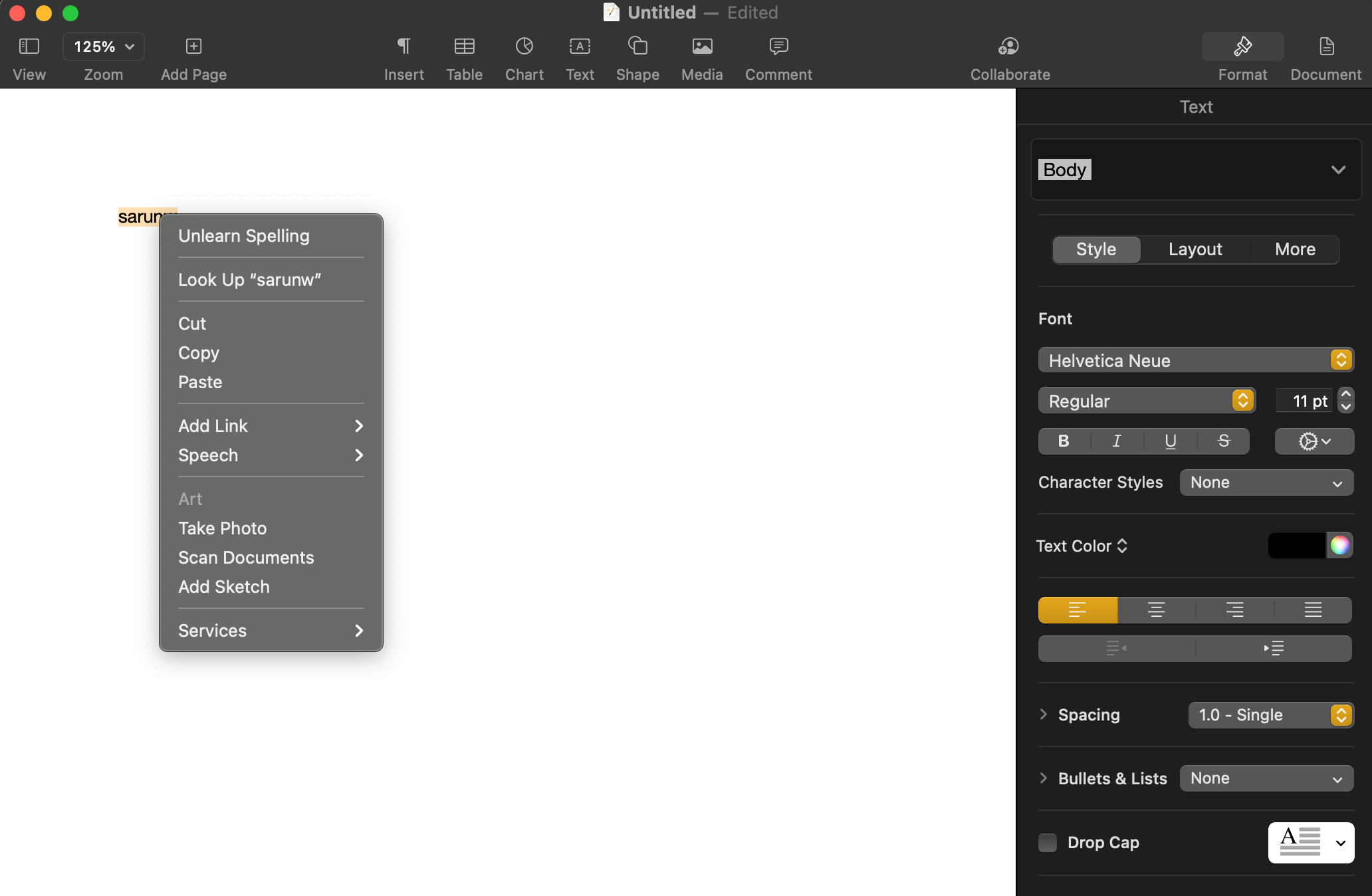The image size is (1372, 896).
Task: Expand the Spacing section
Action: pos(1044,715)
